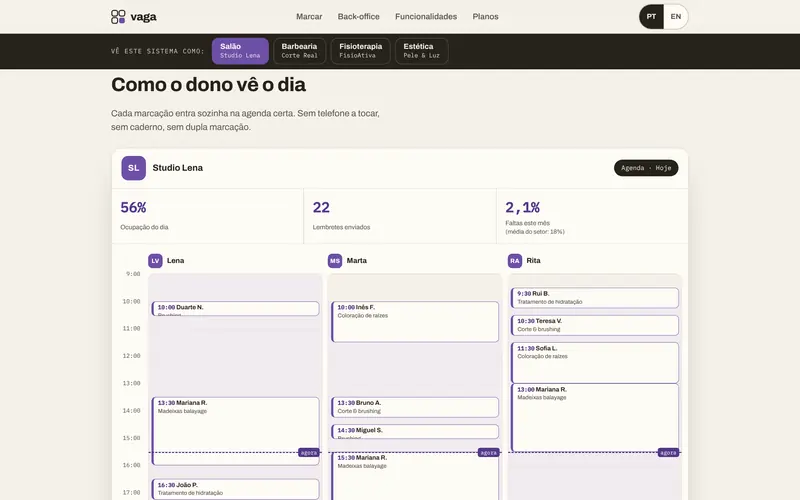Open the 10:30 Teresa V. appointment
This screenshot has width=800, height=500.
pos(595,326)
